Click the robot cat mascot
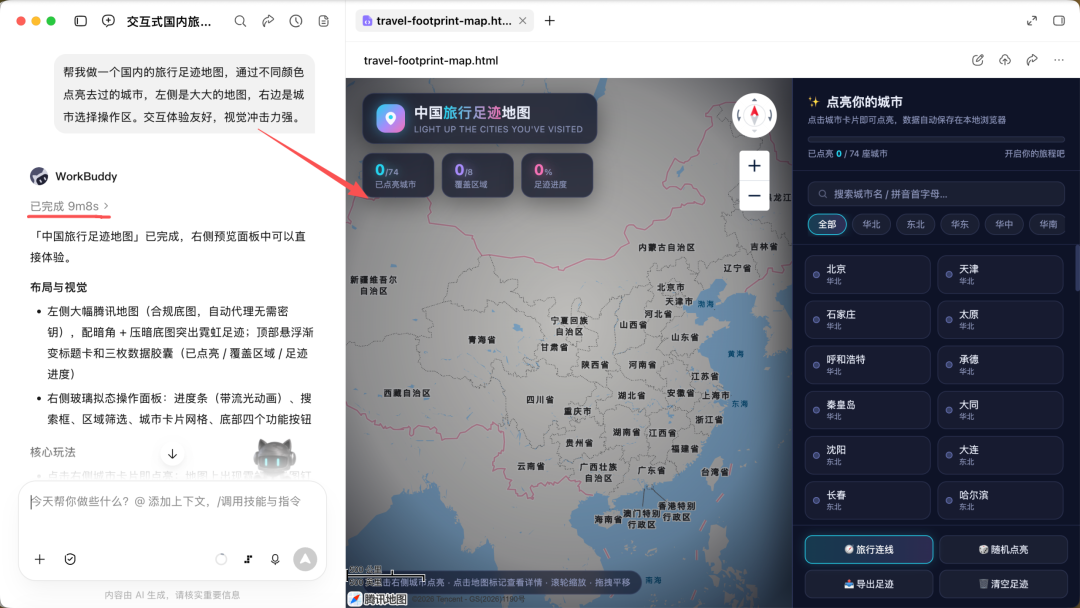This screenshot has height=608, width=1080. pos(275,455)
